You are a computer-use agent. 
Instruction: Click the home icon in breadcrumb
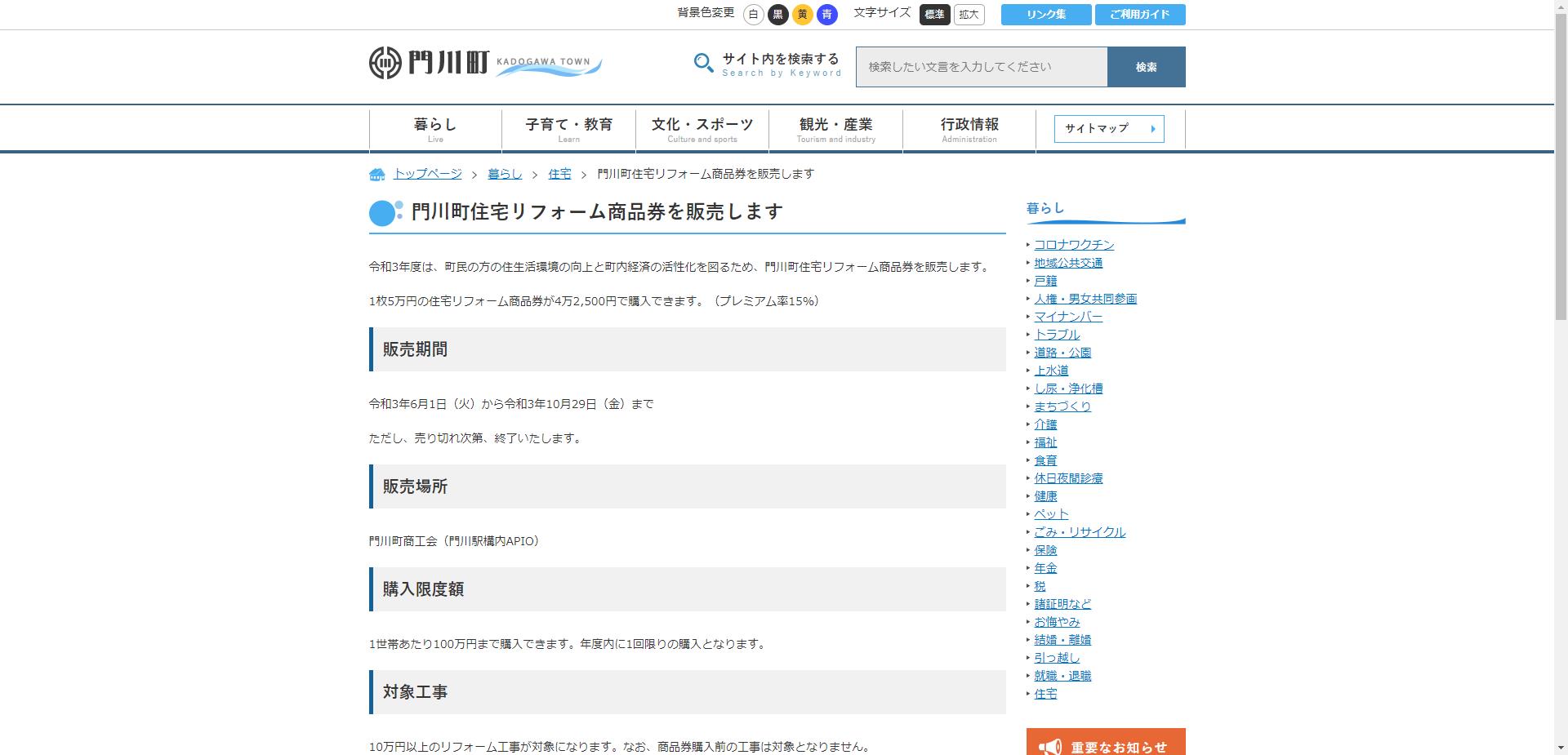click(377, 175)
